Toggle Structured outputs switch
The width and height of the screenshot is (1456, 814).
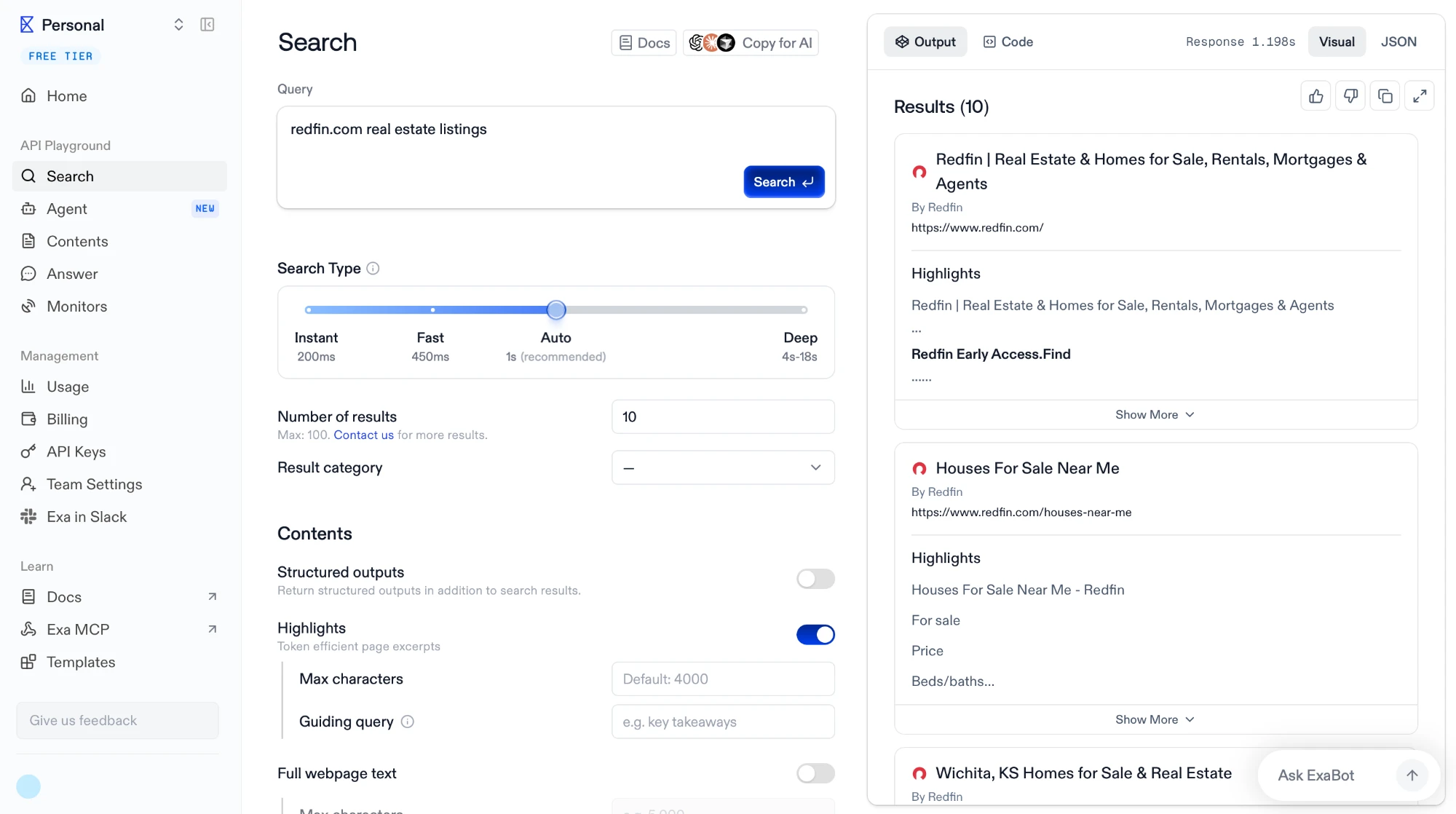(815, 579)
